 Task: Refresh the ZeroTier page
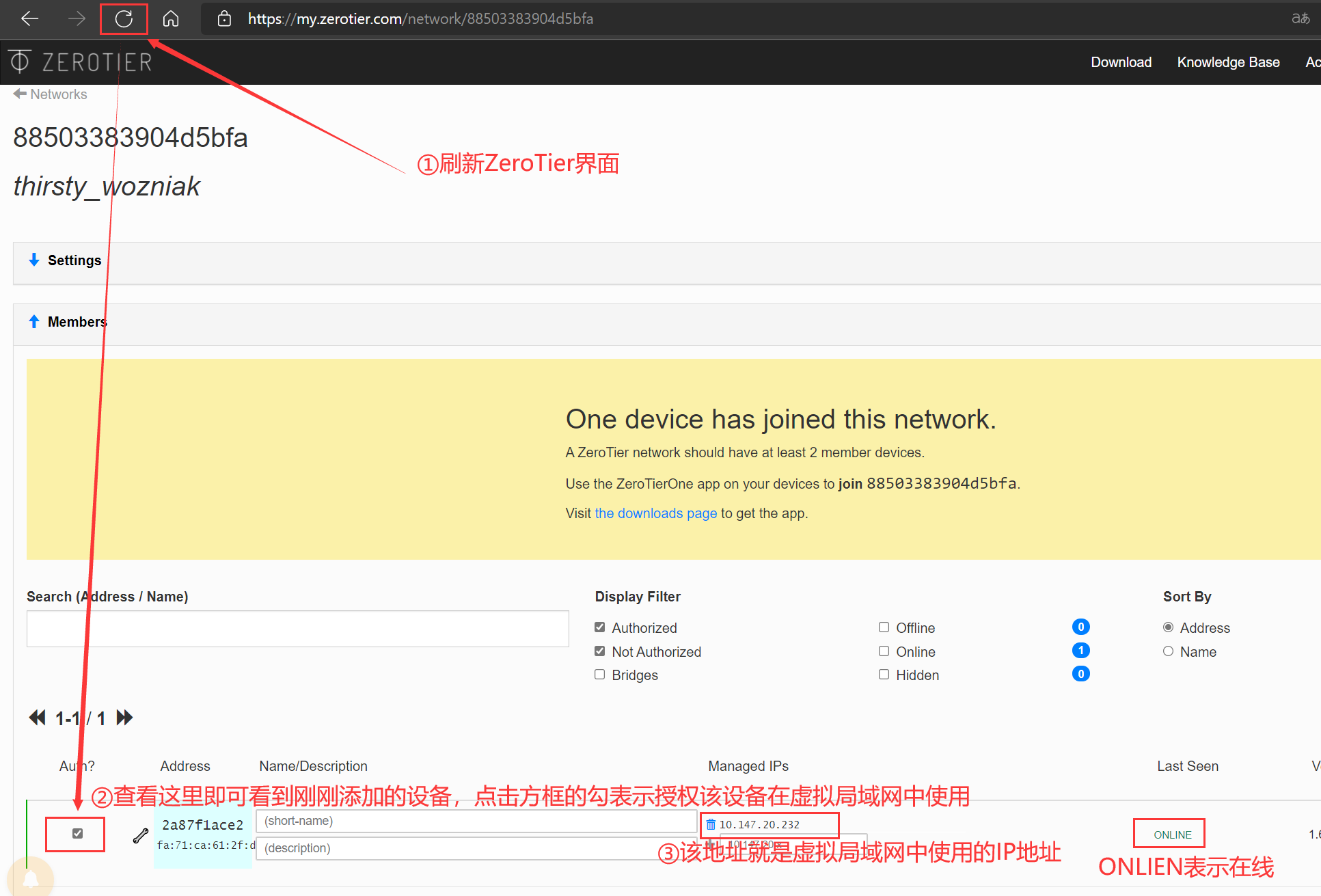(x=124, y=18)
